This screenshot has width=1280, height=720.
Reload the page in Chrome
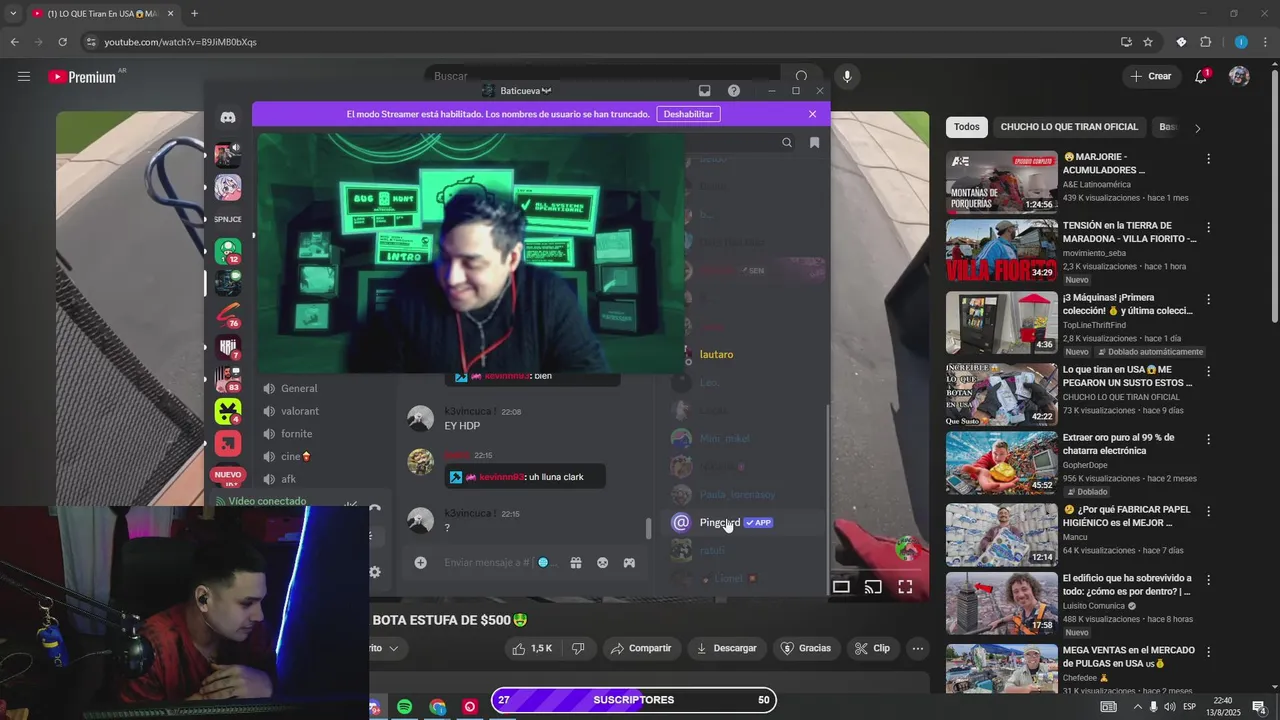tap(62, 42)
